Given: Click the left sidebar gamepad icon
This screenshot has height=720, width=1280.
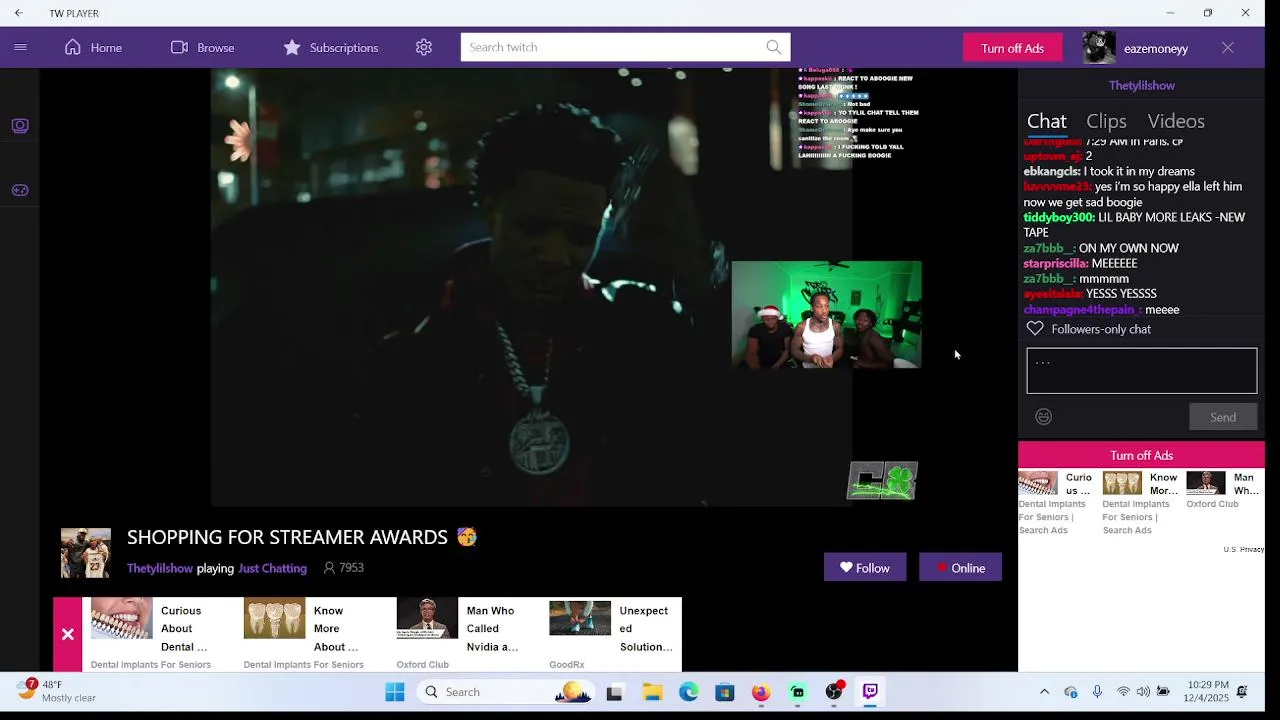Looking at the screenshot, I should [x=20, y=190].
